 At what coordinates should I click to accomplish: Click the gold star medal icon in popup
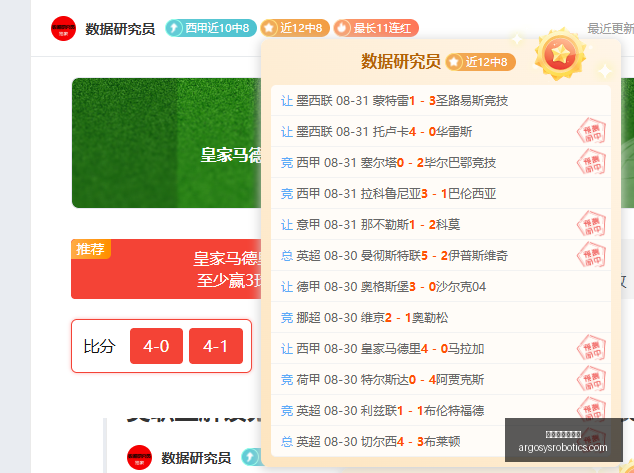tap(560, 54)
